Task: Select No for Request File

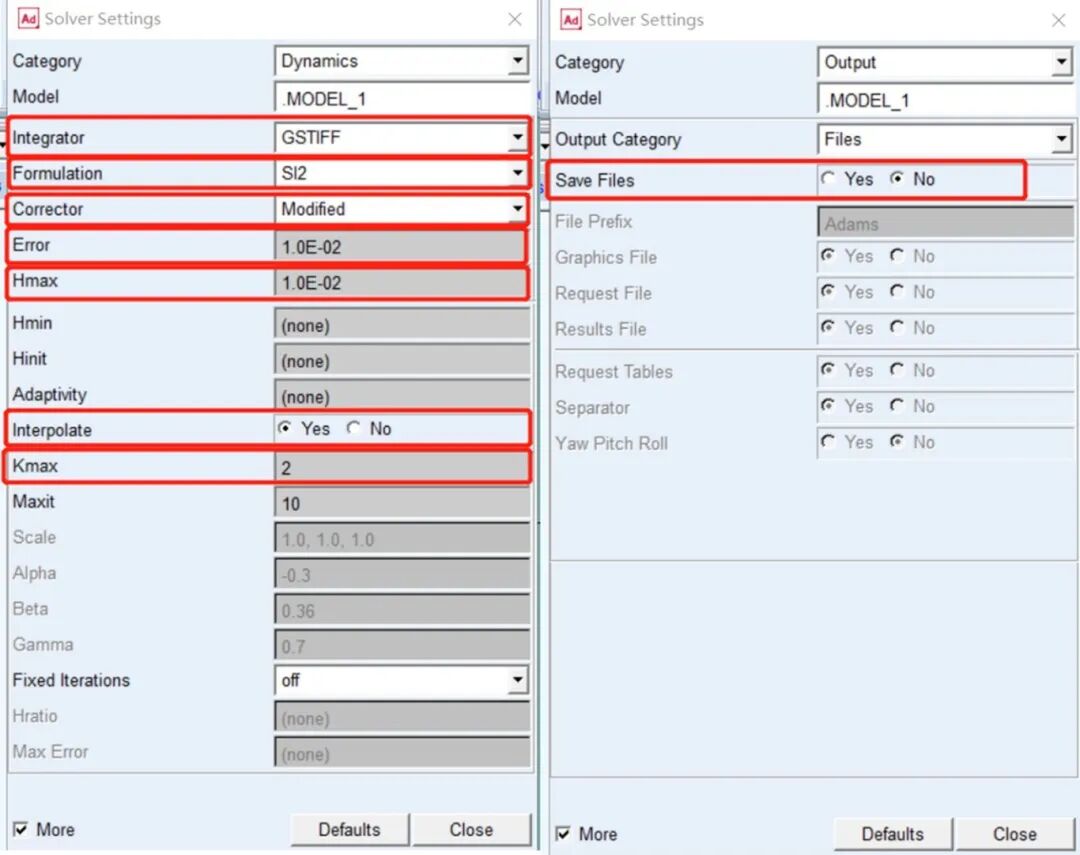Action: (x=897, y=292)
